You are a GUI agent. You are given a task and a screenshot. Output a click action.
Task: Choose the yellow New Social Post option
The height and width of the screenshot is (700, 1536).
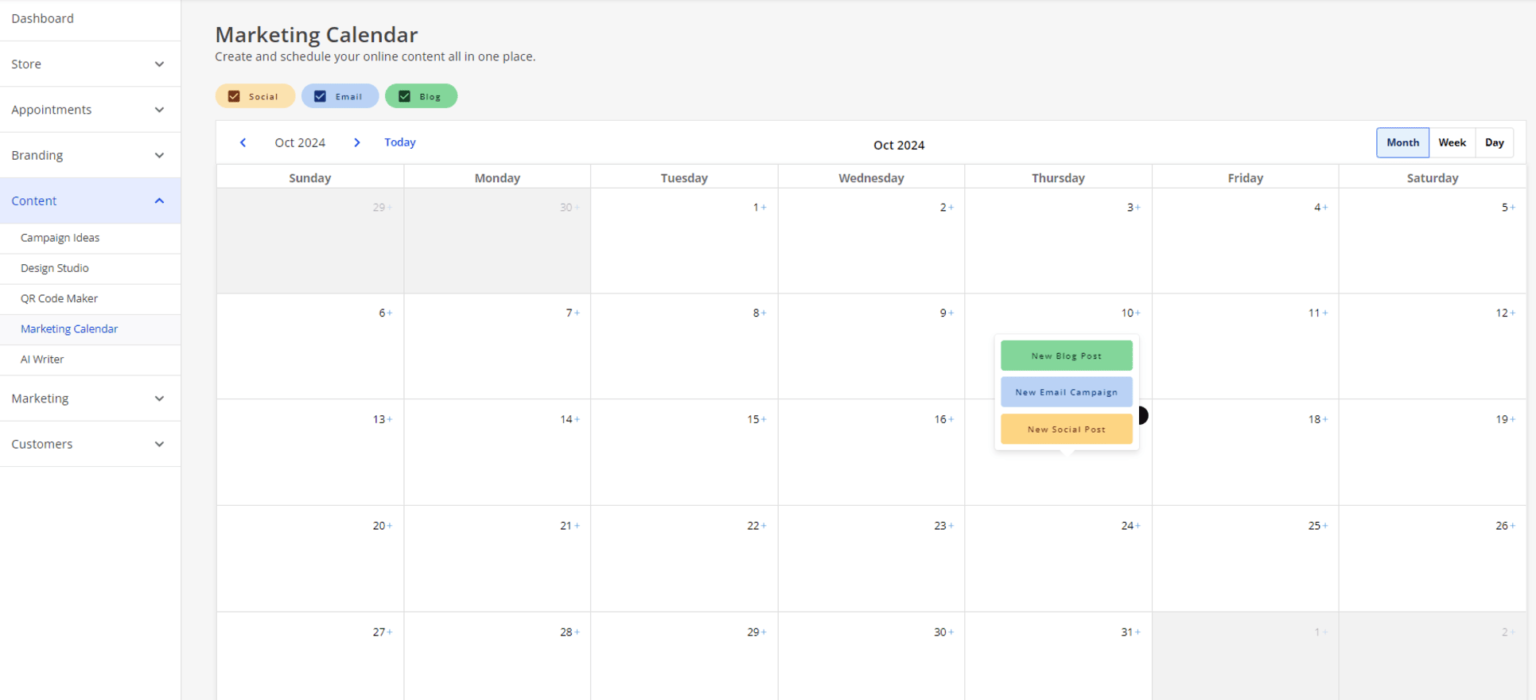coord(1066,429)
